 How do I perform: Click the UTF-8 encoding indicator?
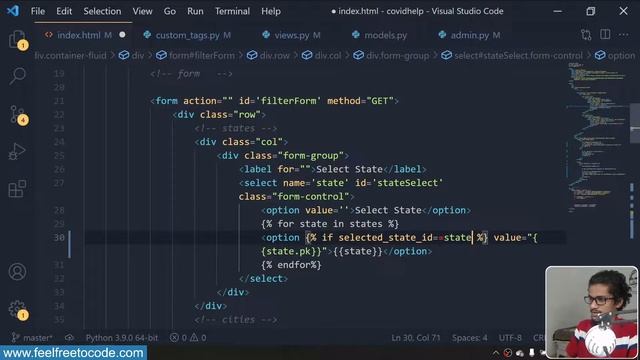coord(510,338)
